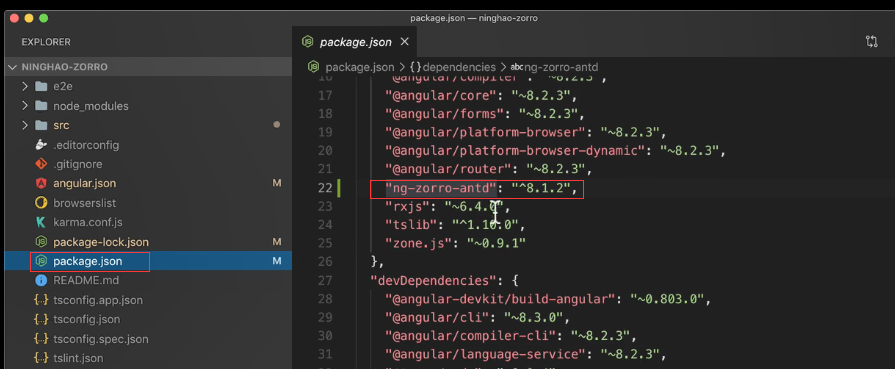Click "@angular/cli" on line 29
Viewport: 895px width, 369px height.
click(x=437, y=318)
